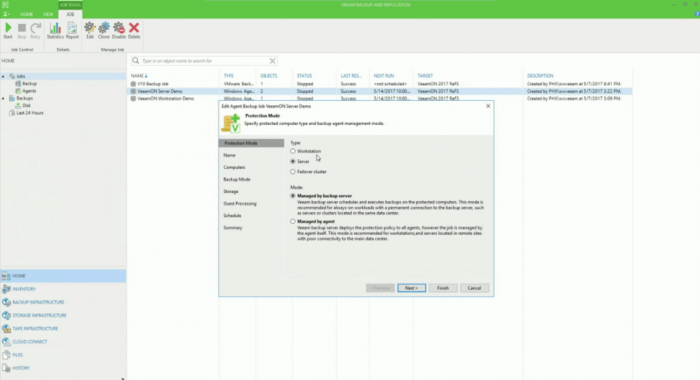700x380 pixels.
Task: Sort the job list by the Name column
Action: 137,76
